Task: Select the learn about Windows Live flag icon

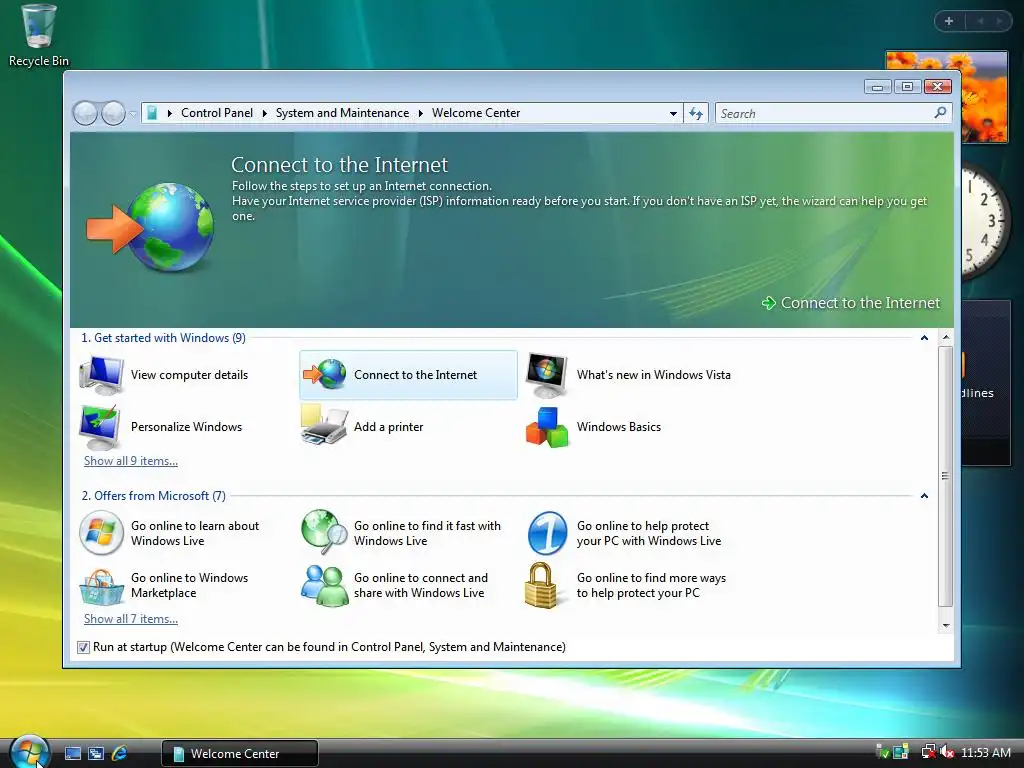Action: 101,533
